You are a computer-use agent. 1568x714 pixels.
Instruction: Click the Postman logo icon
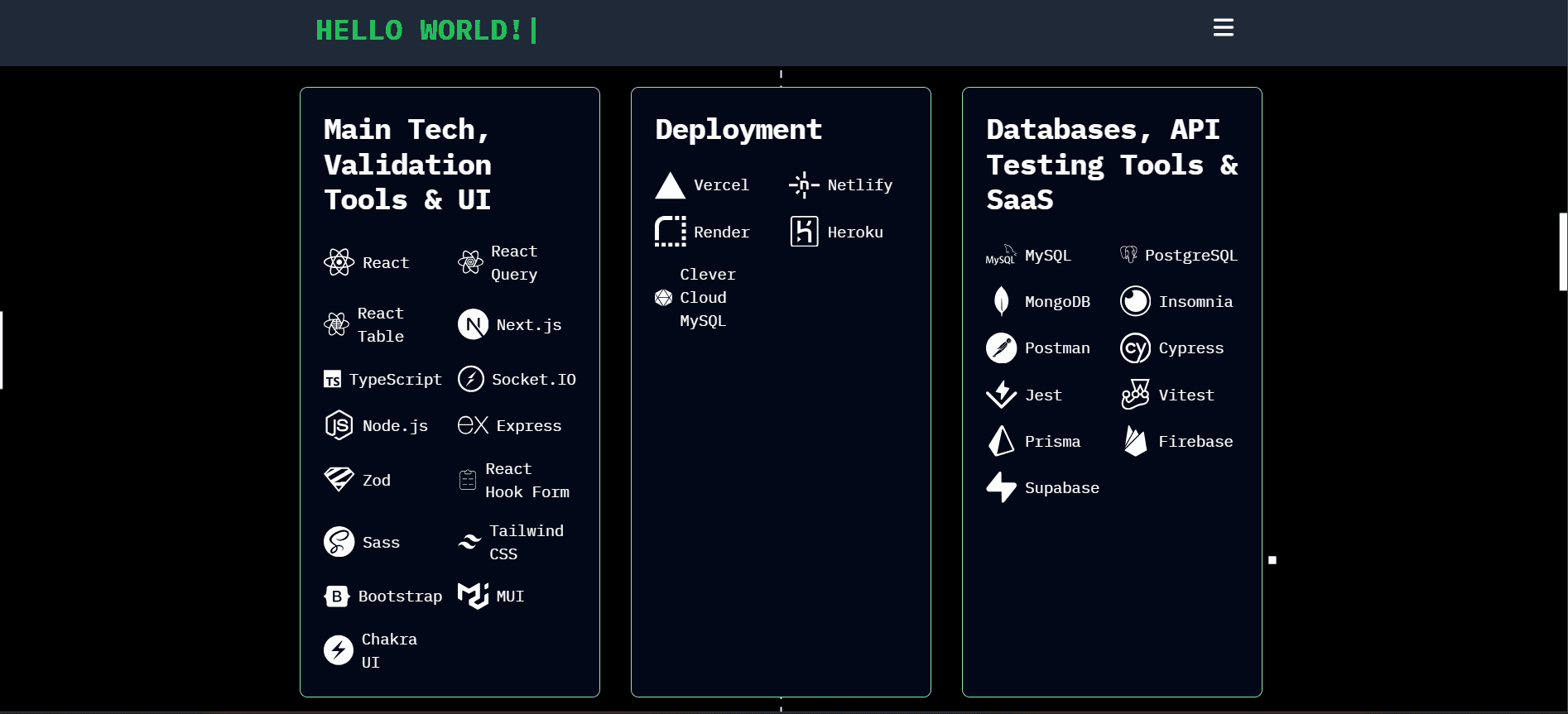1001,347
